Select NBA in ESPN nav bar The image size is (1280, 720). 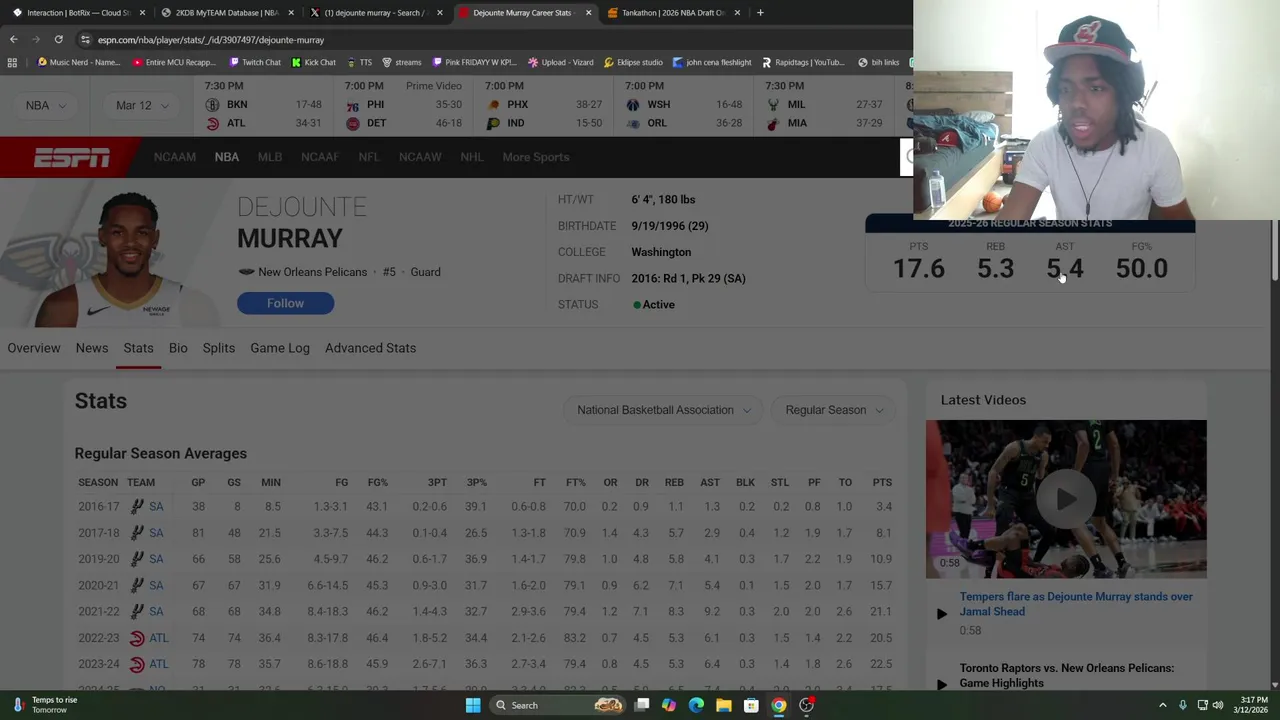pos(227,157)
